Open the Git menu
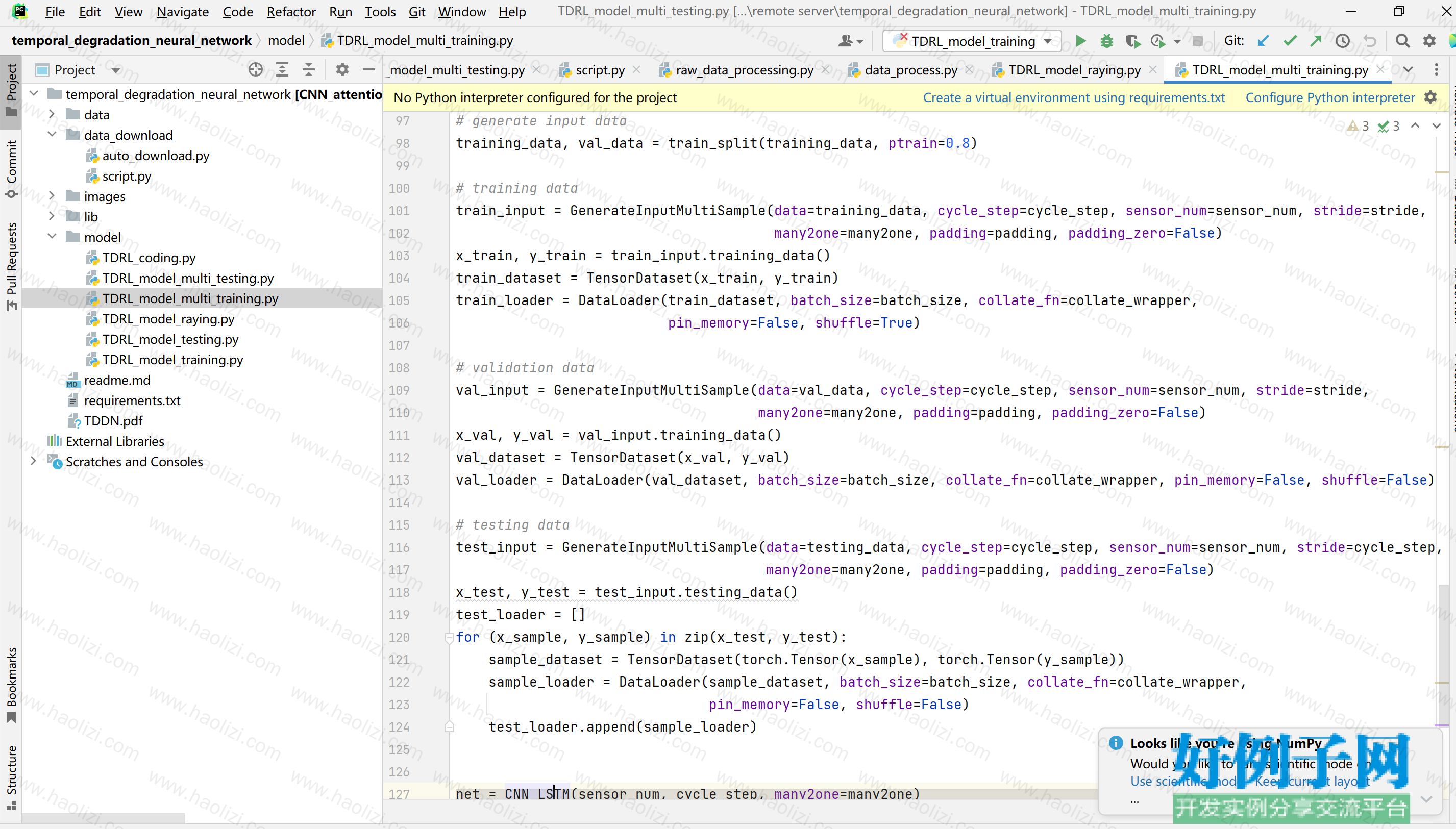Viewport: 1456px width, 829px height. point(417,11)
